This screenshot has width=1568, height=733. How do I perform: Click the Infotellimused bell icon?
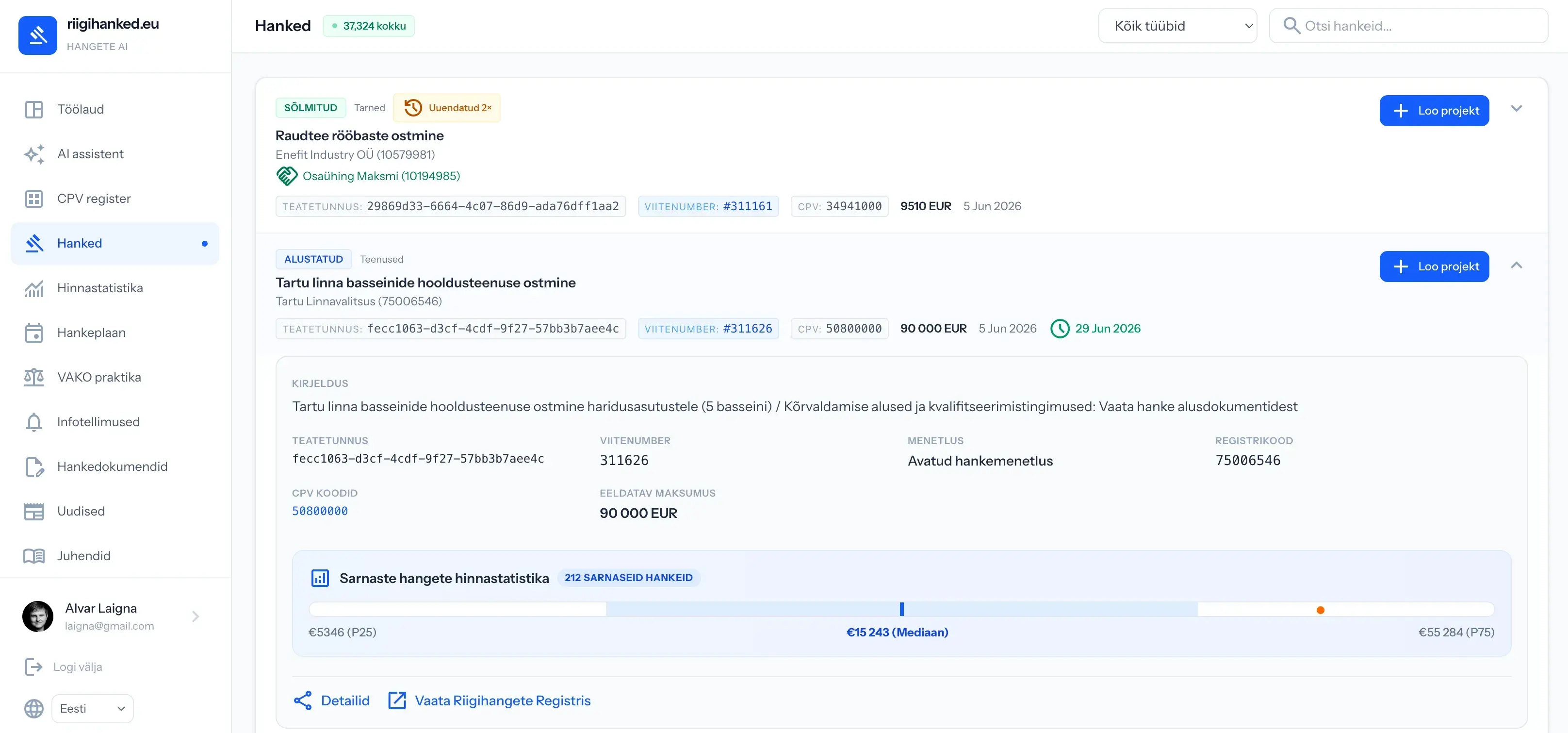tap(34, 422)
